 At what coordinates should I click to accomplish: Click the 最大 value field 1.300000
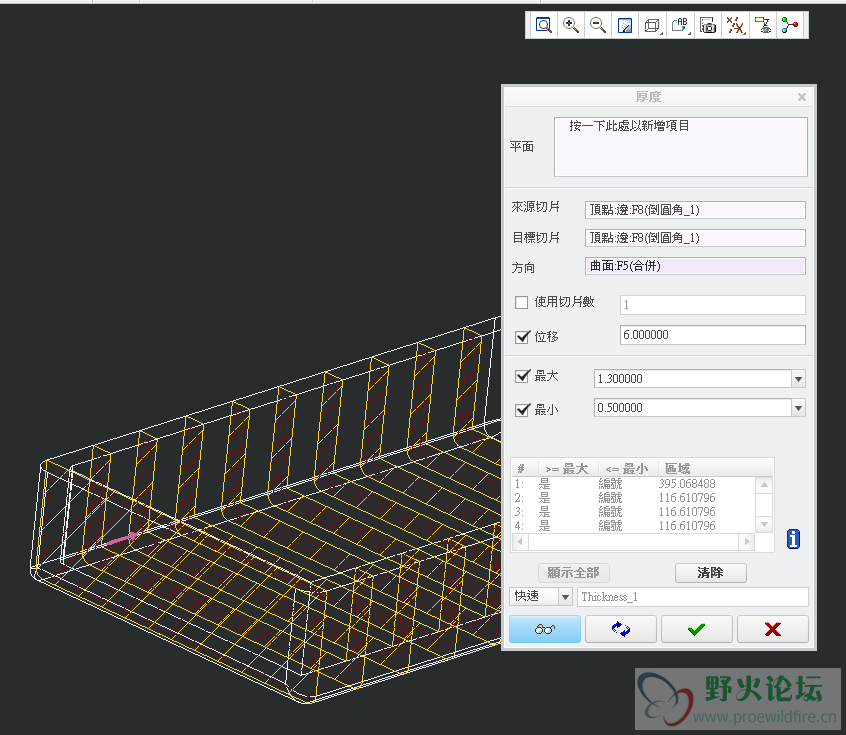point(693,379)
